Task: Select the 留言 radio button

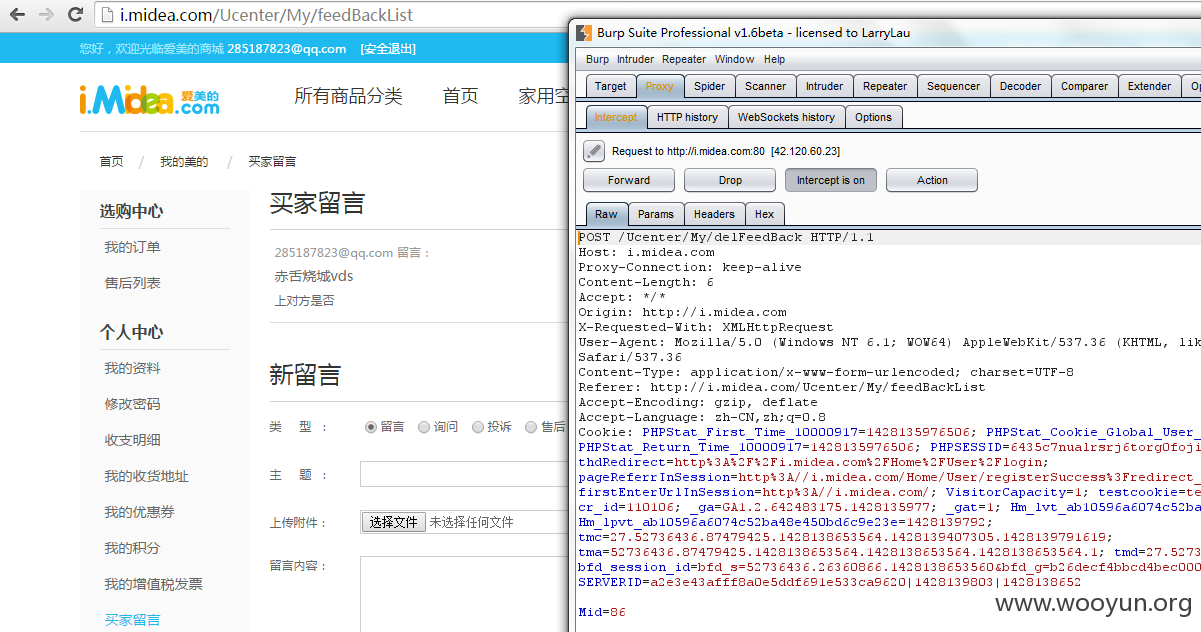Action: [371, 427]
